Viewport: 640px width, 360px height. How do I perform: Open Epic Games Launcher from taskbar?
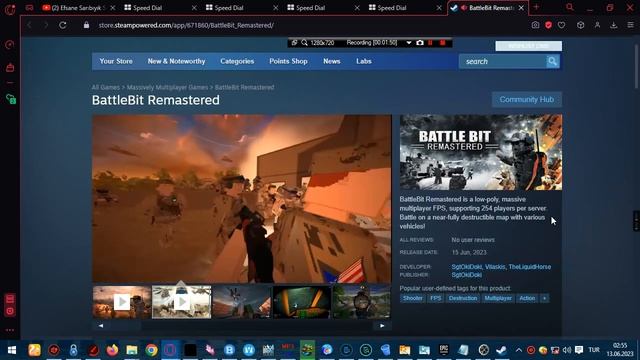[444, 350]
